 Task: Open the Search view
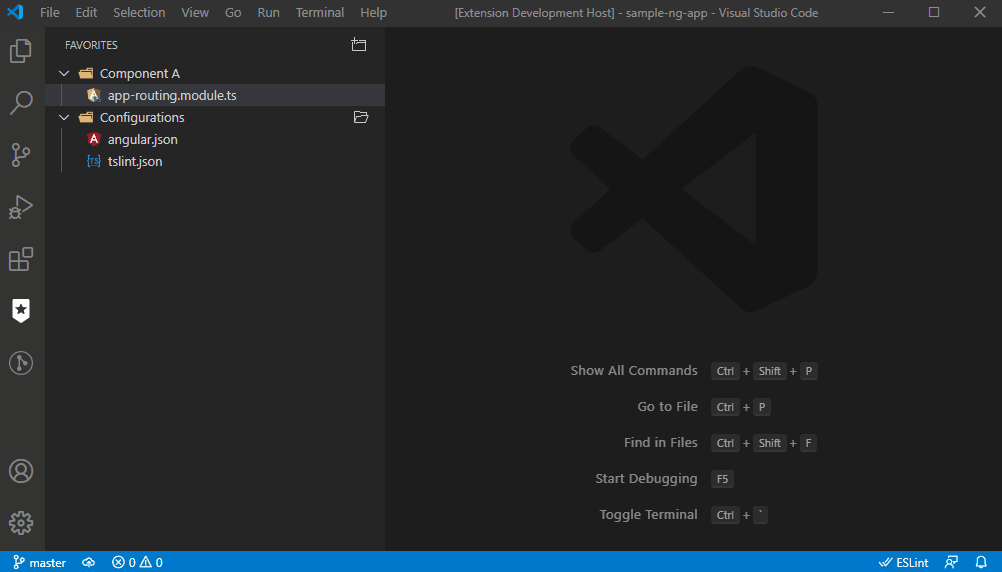tap(20, 103)
